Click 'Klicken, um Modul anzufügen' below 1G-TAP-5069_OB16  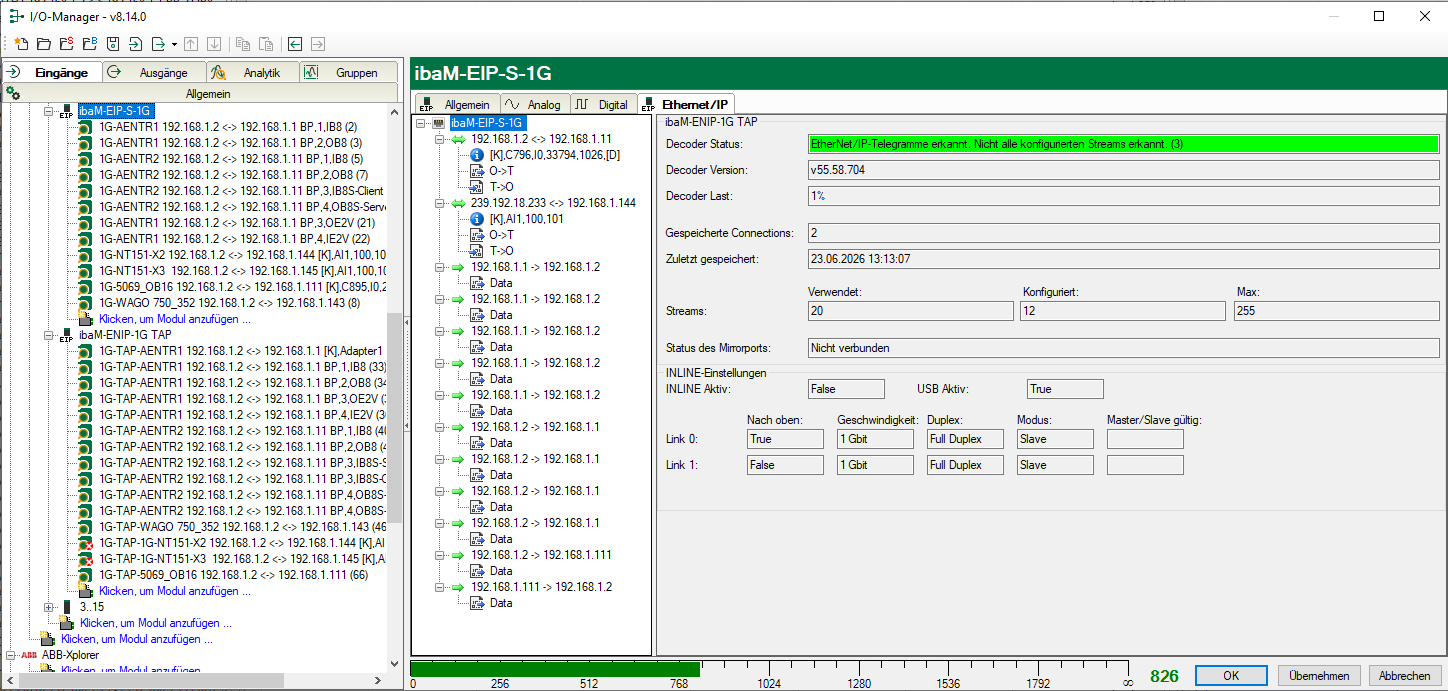174,591
